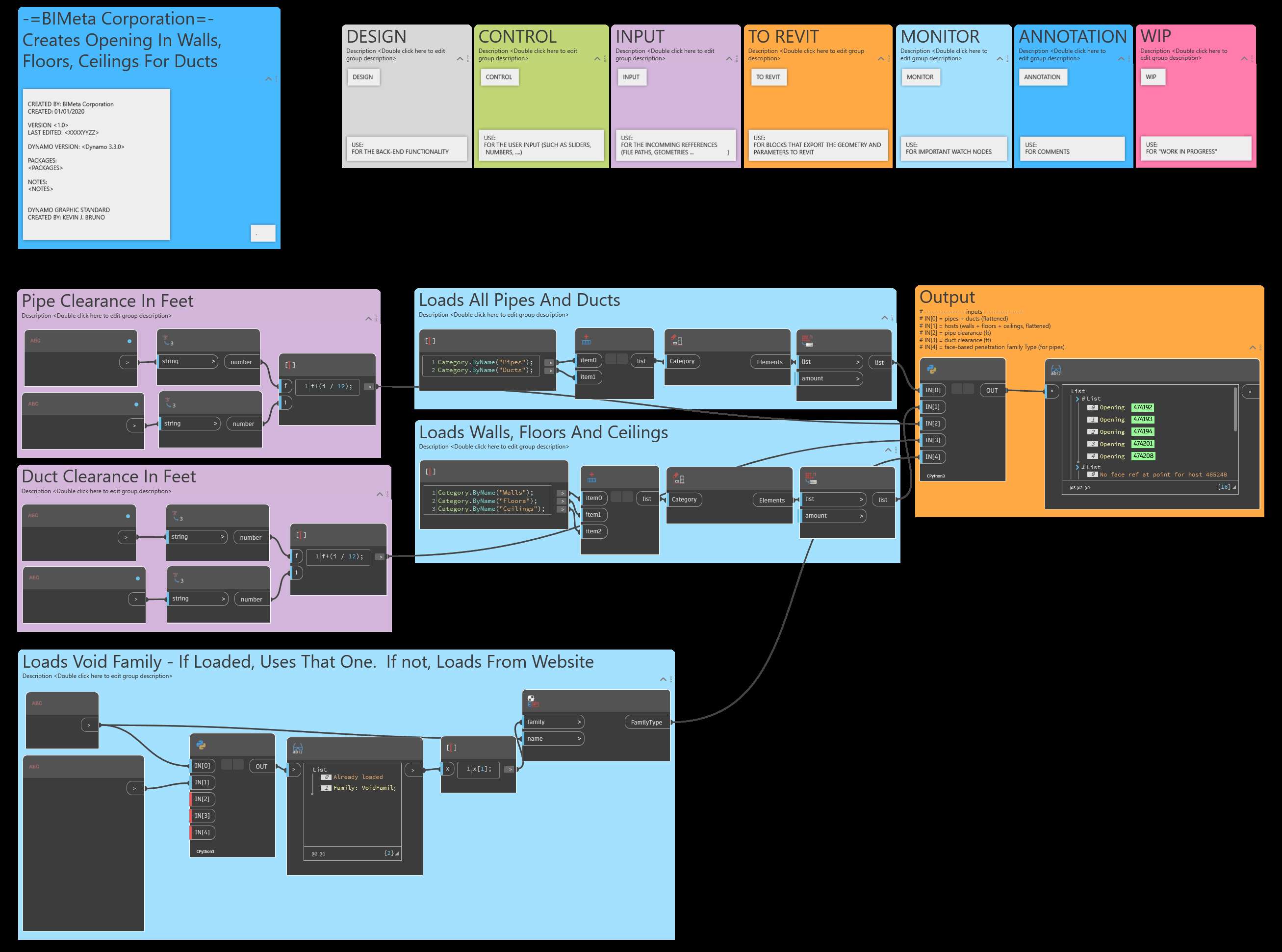Collapse the 0 List entry in Output watch

click(x=1077, y=399)
